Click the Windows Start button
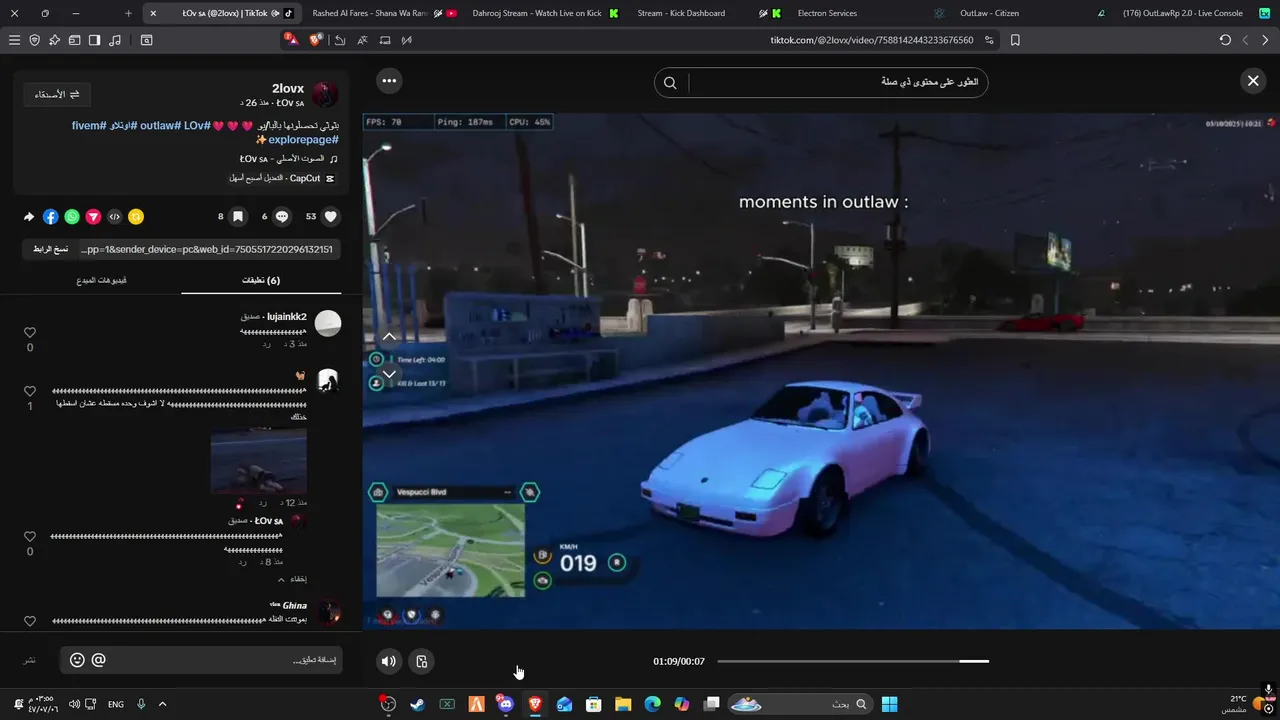 point(889,704)
